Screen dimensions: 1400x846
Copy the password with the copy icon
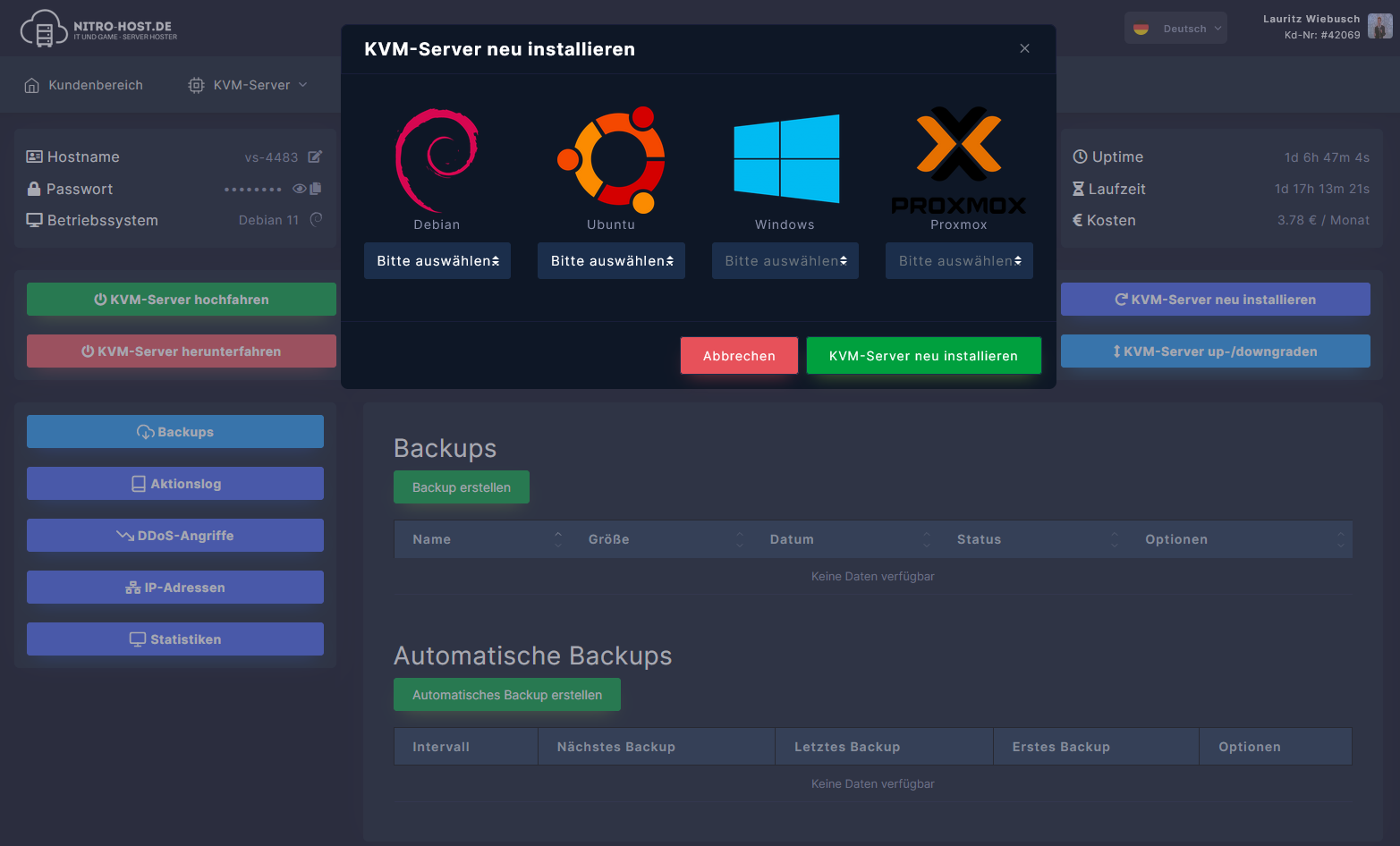click(x=316, y=189)
